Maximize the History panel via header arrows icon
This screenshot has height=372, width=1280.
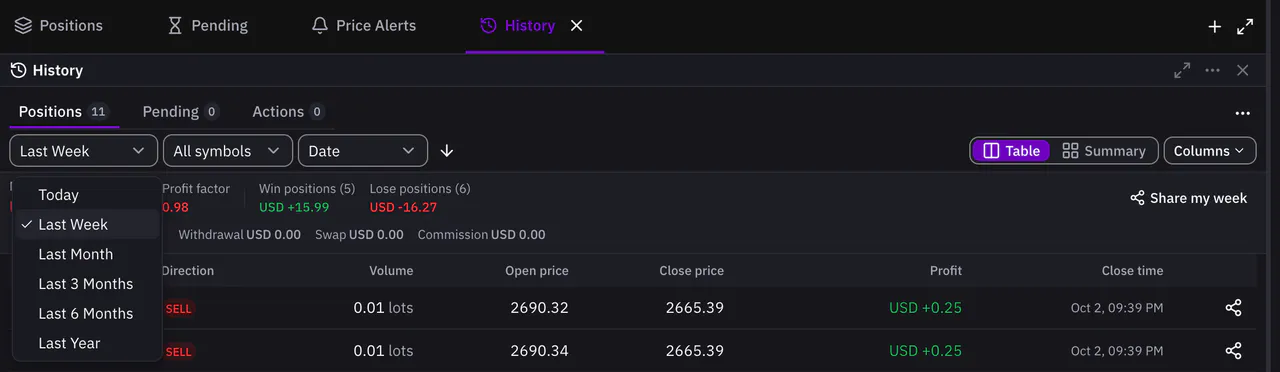[x=1182, y=70]
